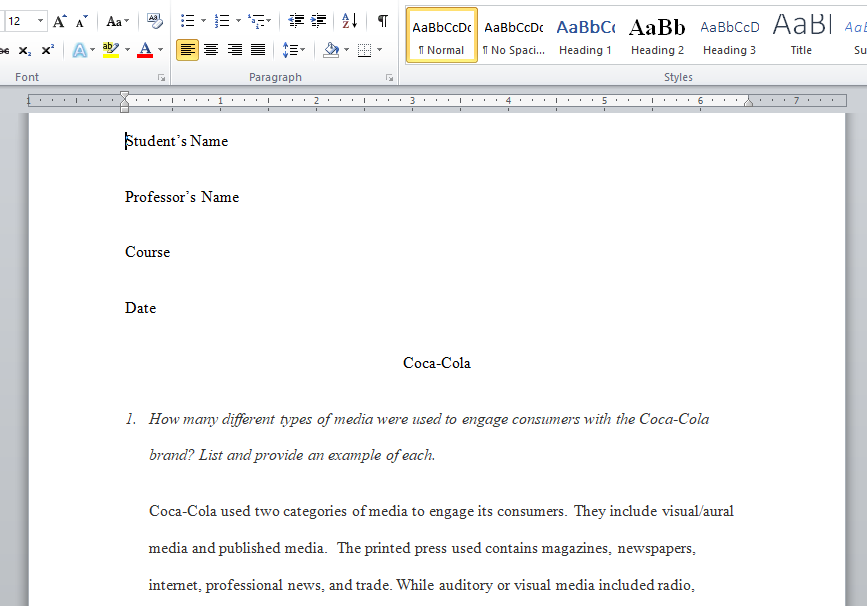This screenshot has width=867, height=606.
Task: Open the Font dialog box launcher
Action: pyautogui.click(x=161, y=78)
